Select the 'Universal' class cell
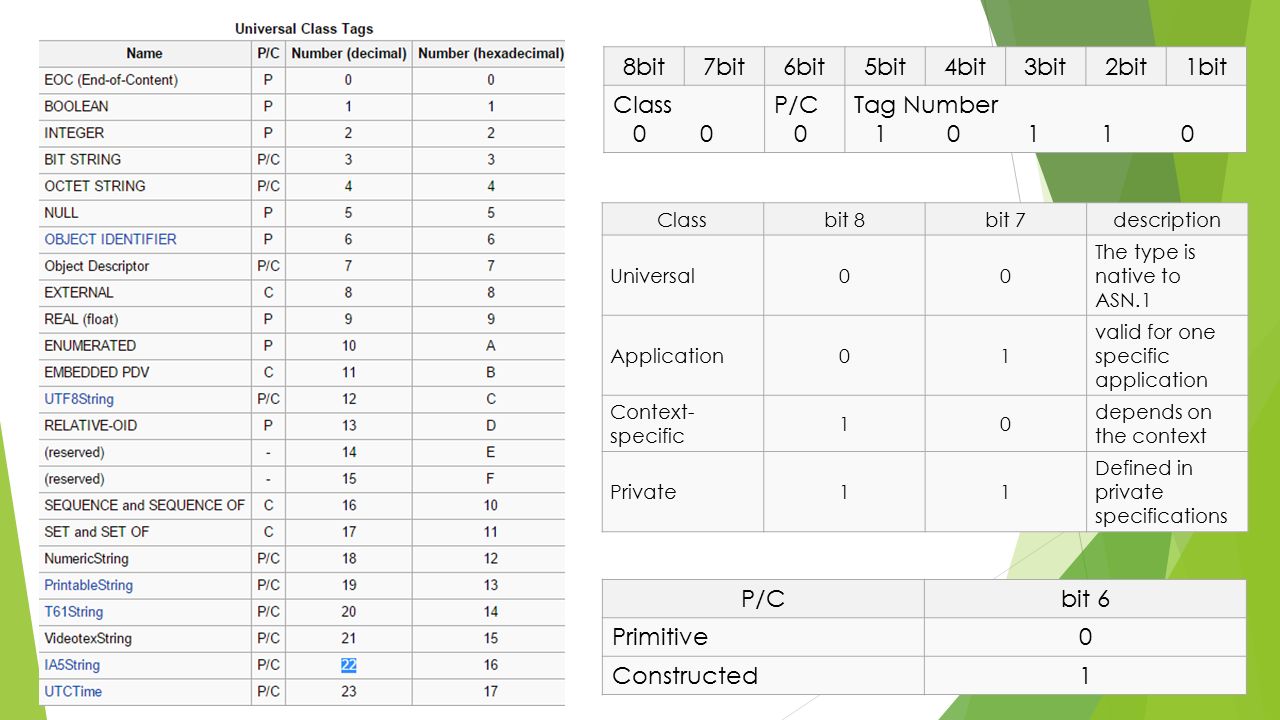Image resolution: width=1280 pixels, height=720 pixels. 683,276
